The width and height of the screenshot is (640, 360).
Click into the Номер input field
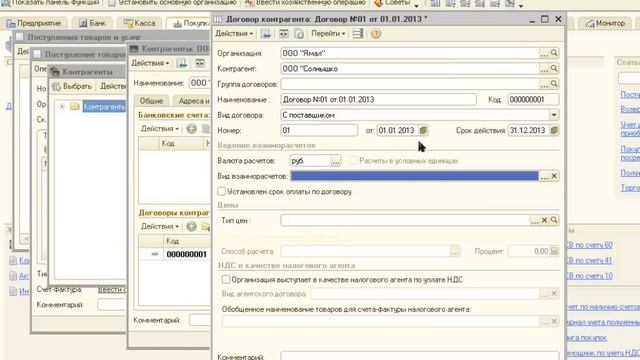click(x=319, y=131)
